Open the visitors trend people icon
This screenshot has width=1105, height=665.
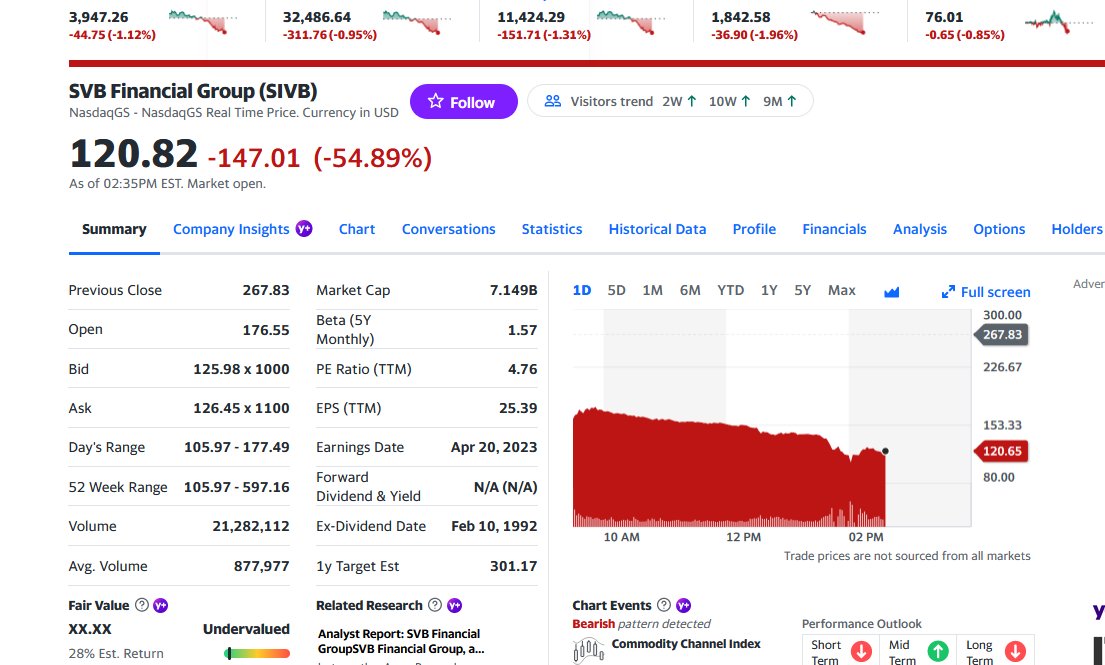[553, 101]
